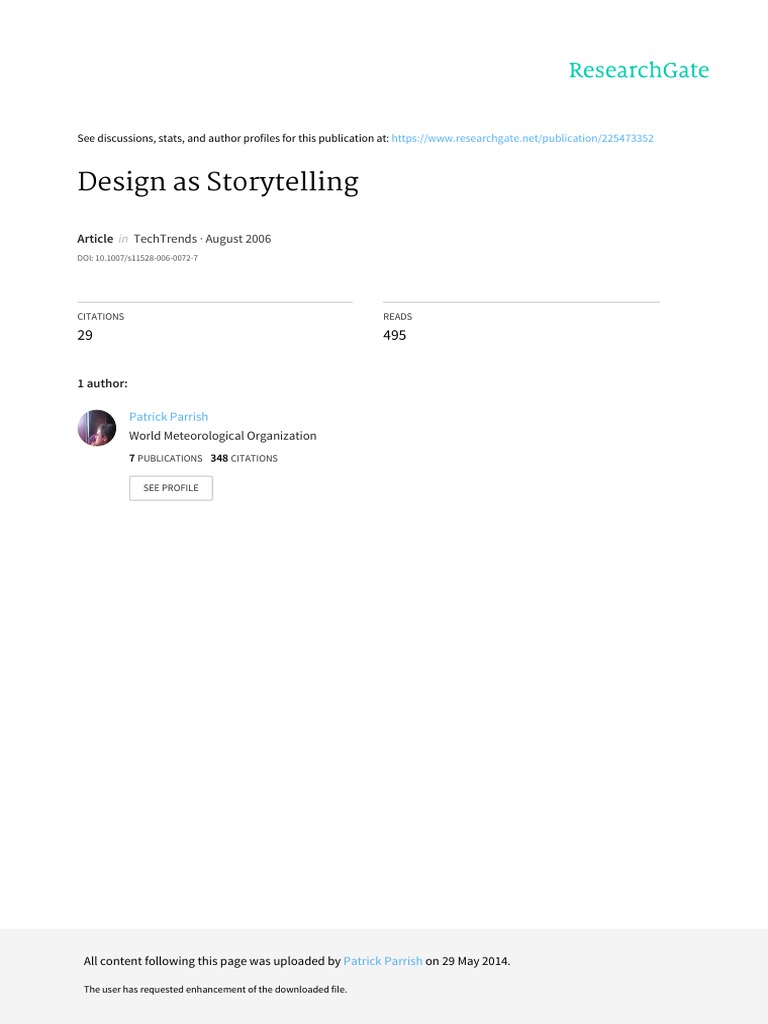Click the 495 reads number

point(395,335)
